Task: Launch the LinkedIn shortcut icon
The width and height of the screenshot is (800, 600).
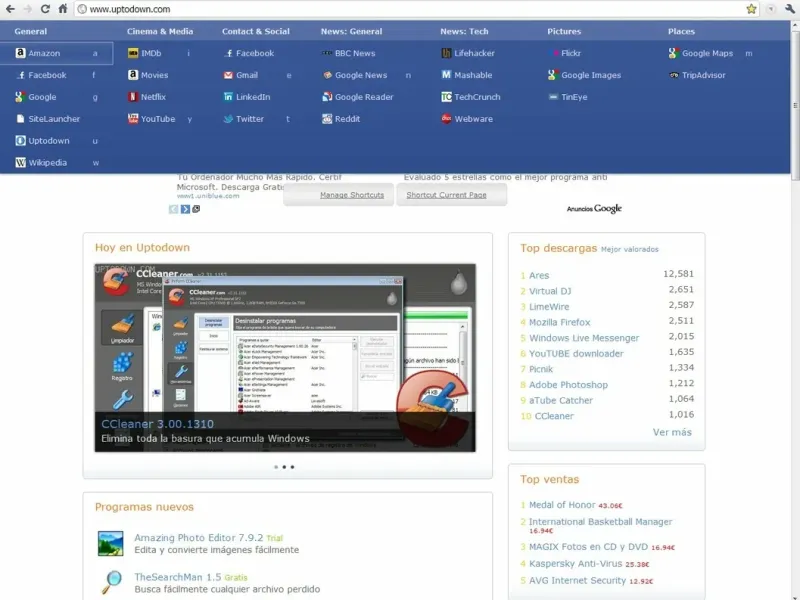Action: click(228, 97)
